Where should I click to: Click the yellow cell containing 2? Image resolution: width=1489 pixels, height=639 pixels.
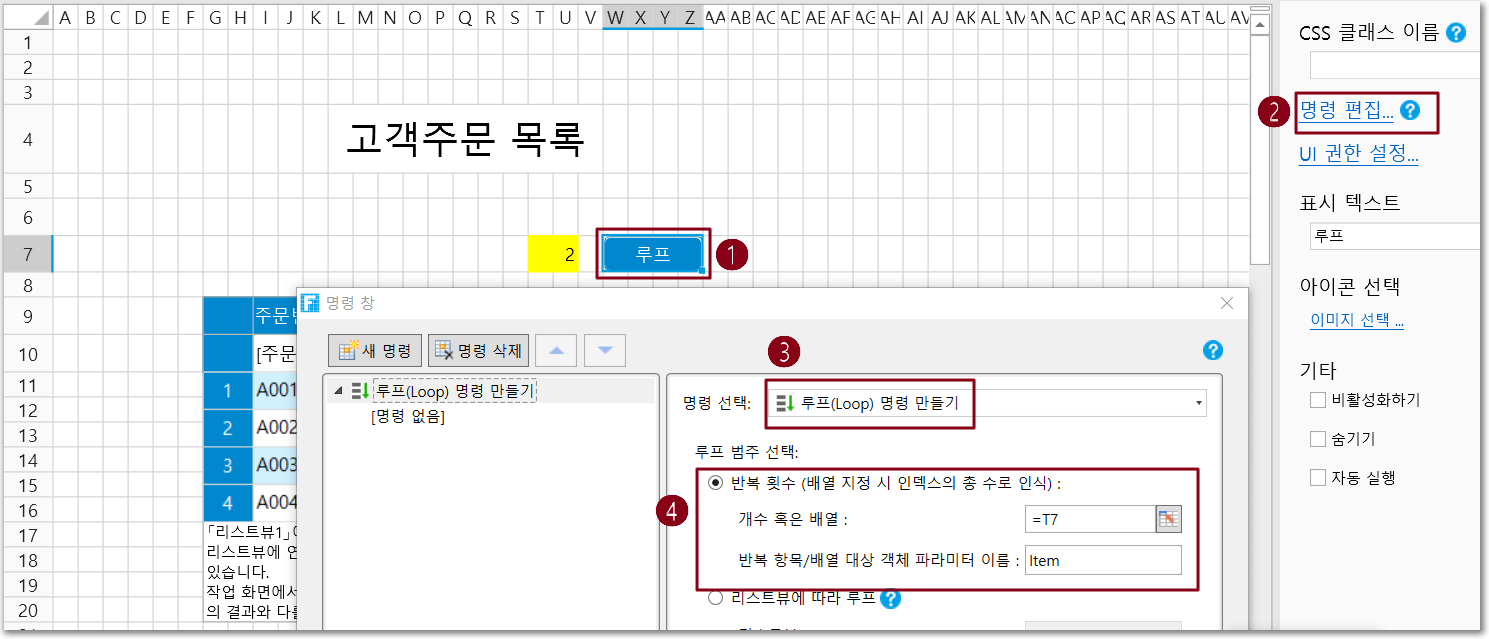coord(553,255)
